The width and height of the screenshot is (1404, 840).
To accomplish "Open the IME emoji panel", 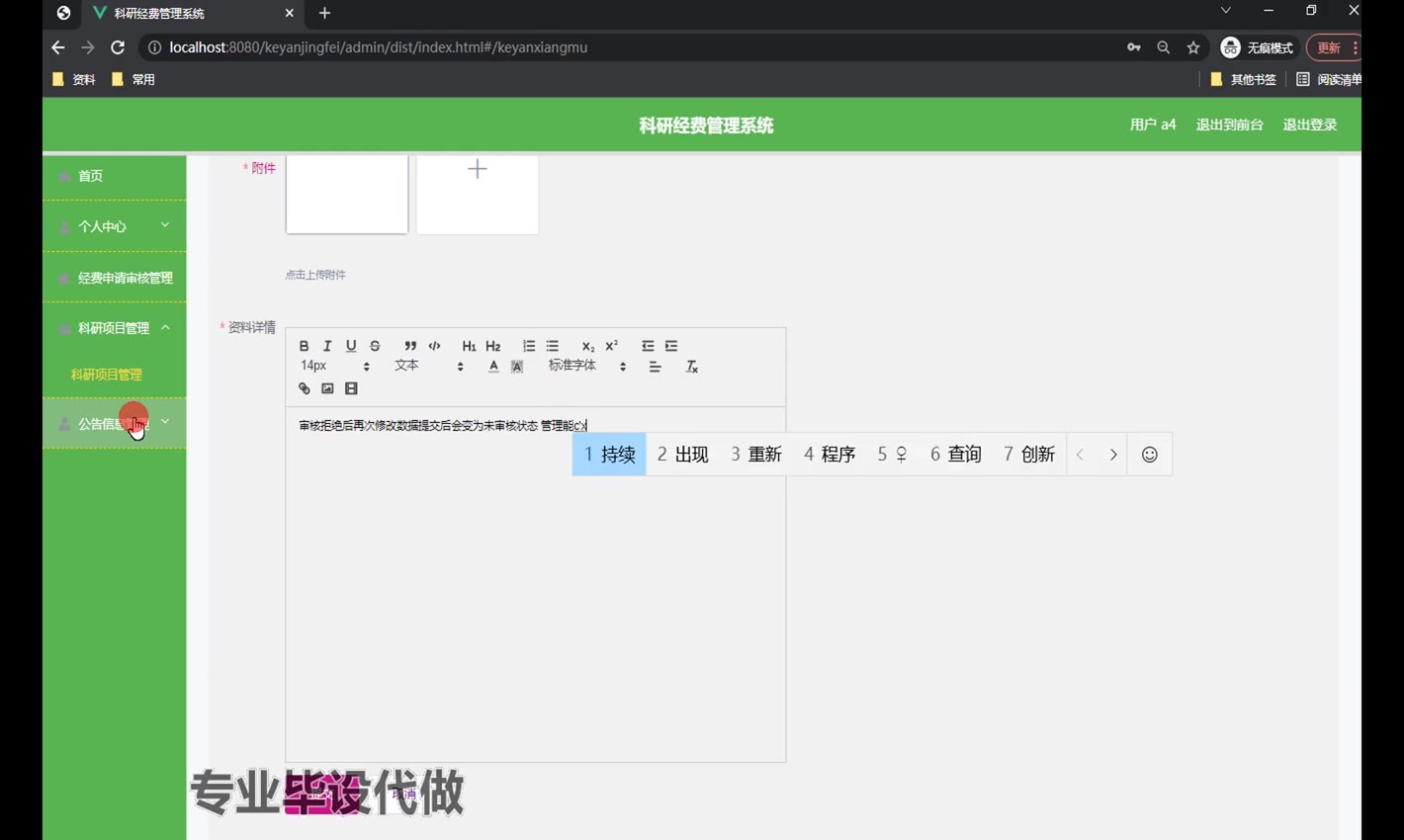I will (1150, 455).
